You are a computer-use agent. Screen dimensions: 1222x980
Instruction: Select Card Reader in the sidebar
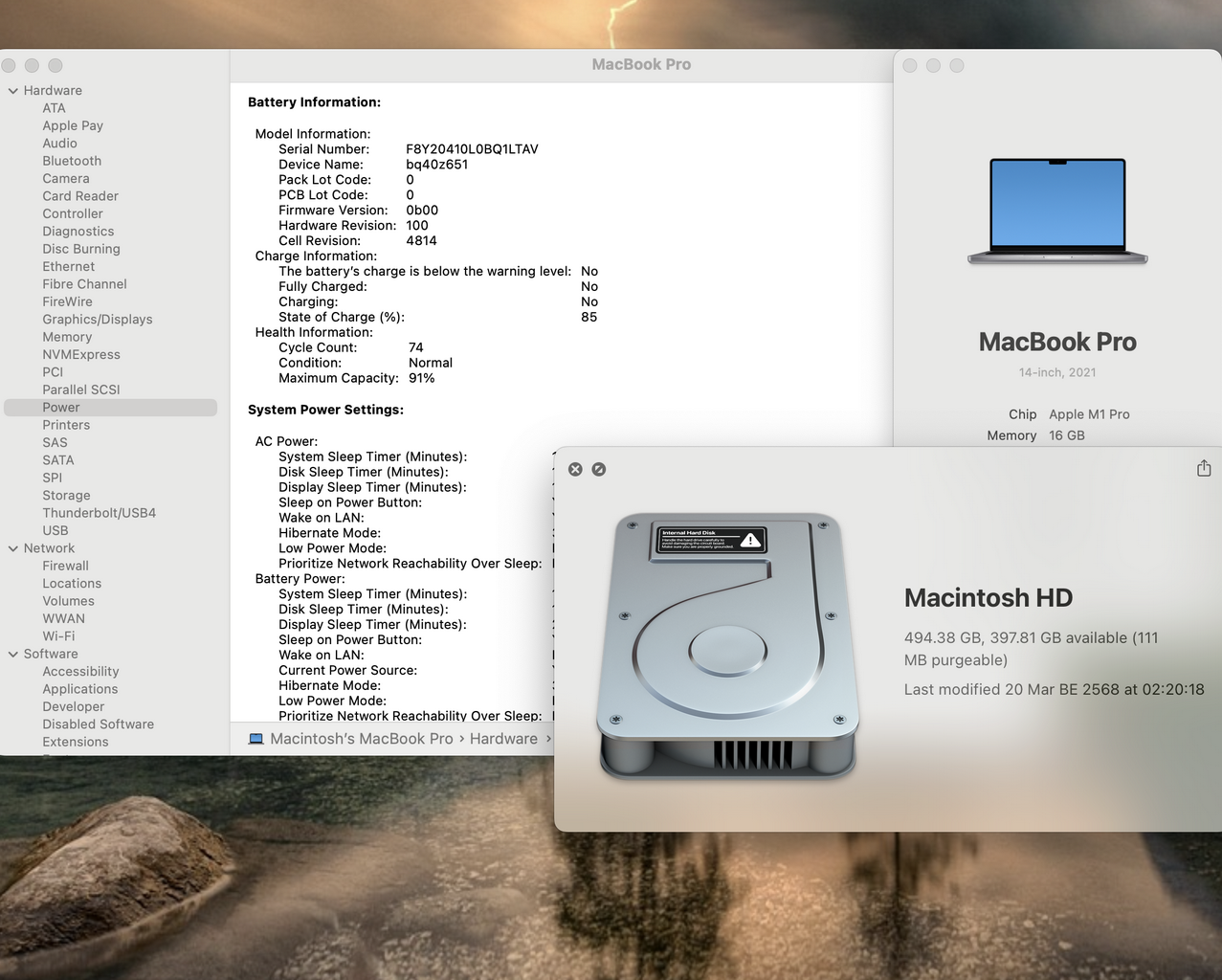[80, 196]
